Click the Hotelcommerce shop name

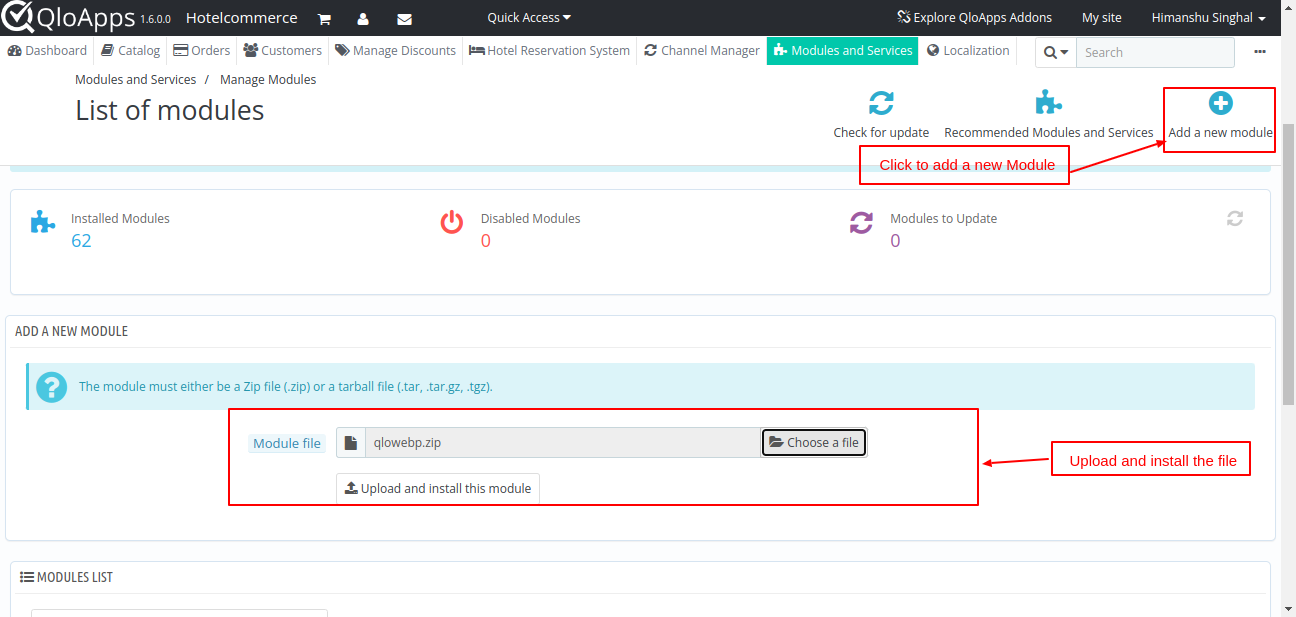pos(241,18)
